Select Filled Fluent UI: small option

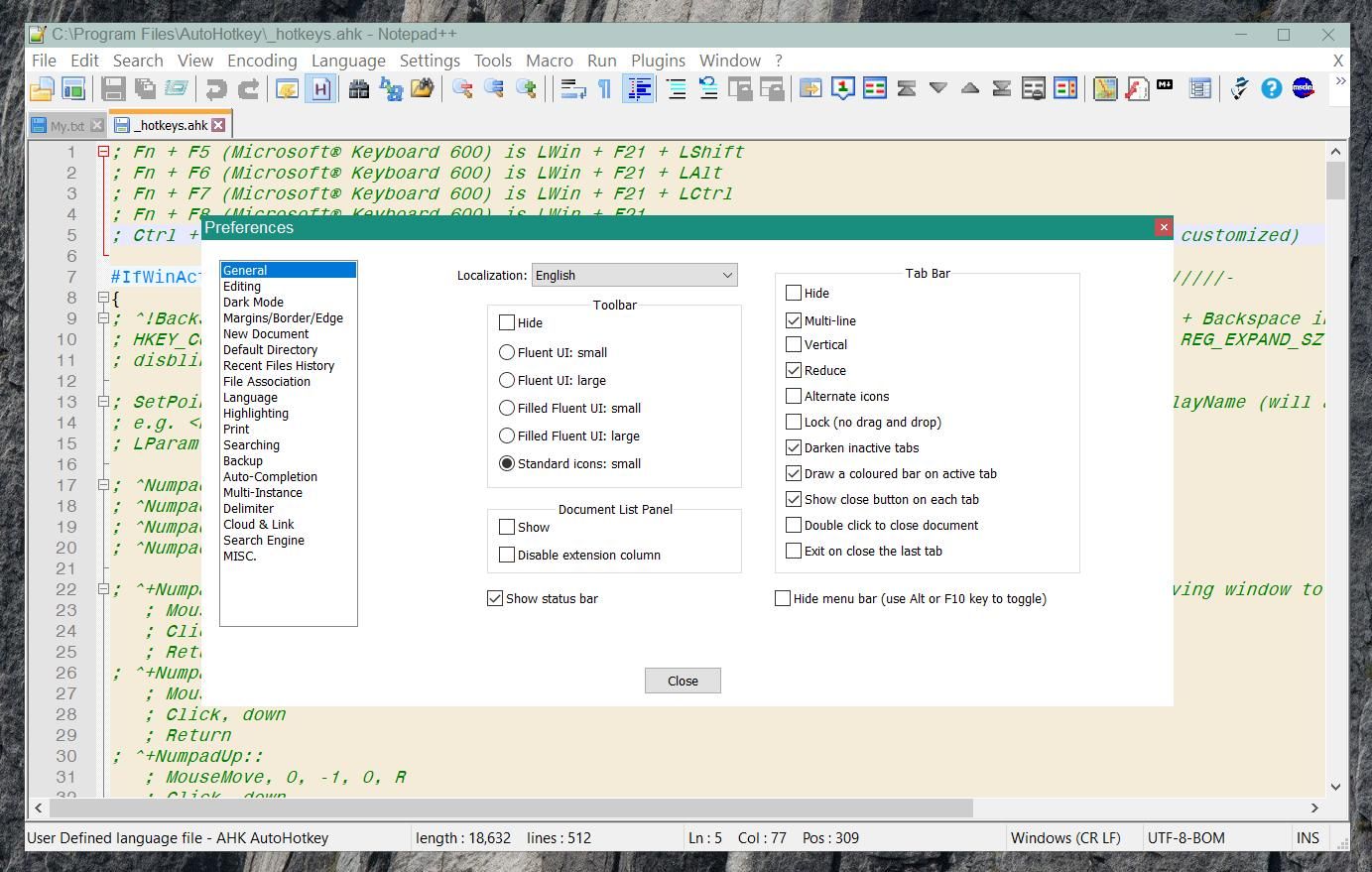pyautogui.click(x=507, y=408)
